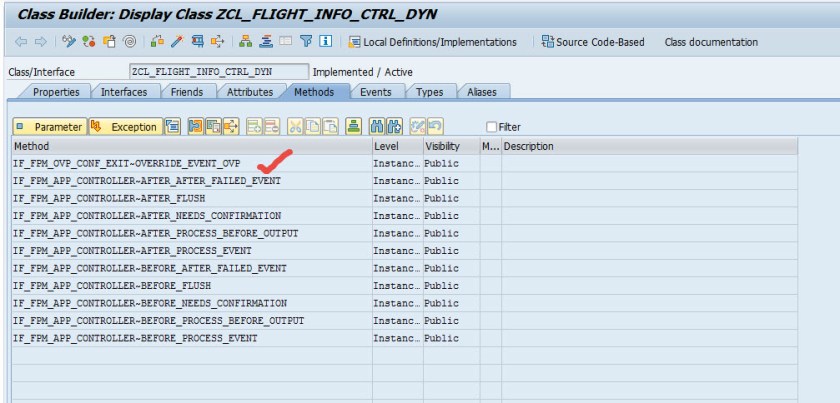This screenshot has height=403, width=840.
Task: Open the Aliases tab
Action: pyautogui.click(x=482, y=92)
